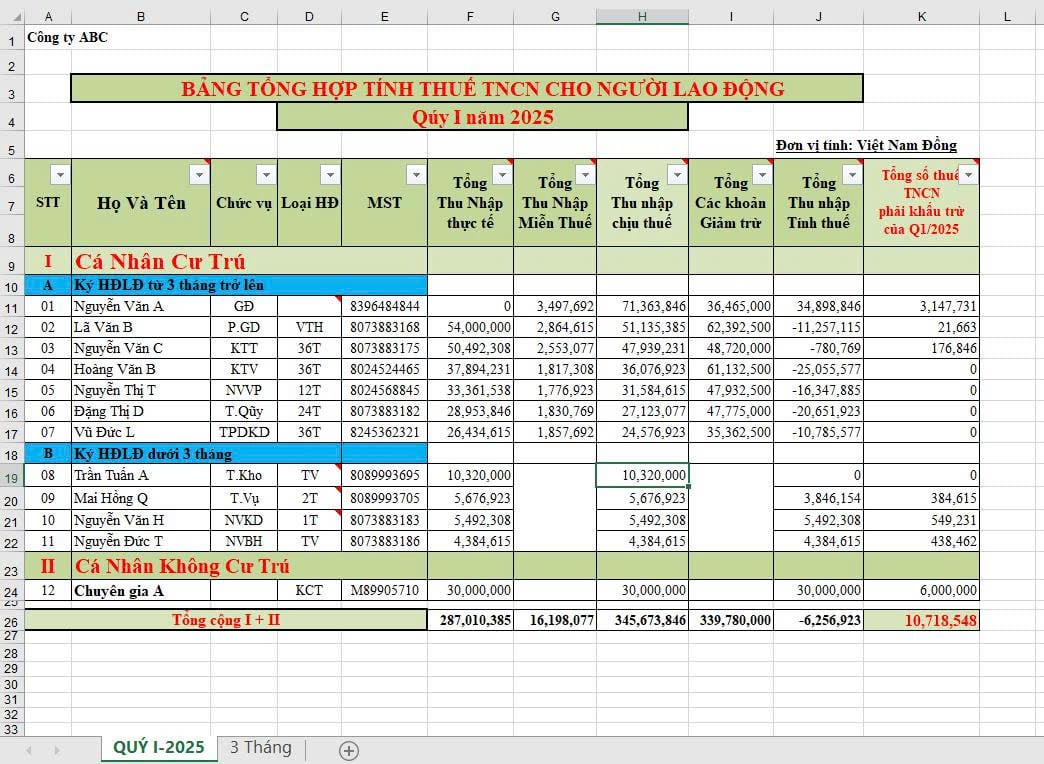1044x764 pixels.
Task: Open Tổng Các khoản Giảm trừ filter dropdown
Action: 762,175
